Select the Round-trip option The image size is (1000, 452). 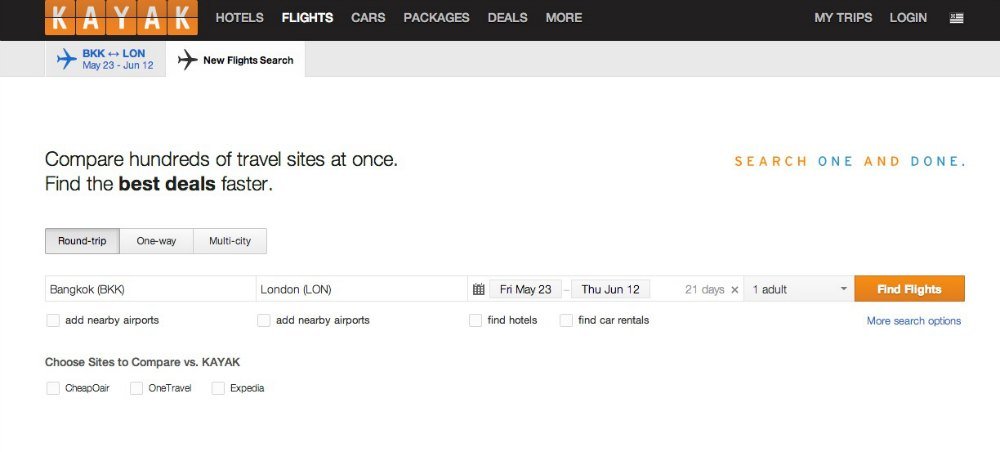pyautogui.click(x=82, y=241)
